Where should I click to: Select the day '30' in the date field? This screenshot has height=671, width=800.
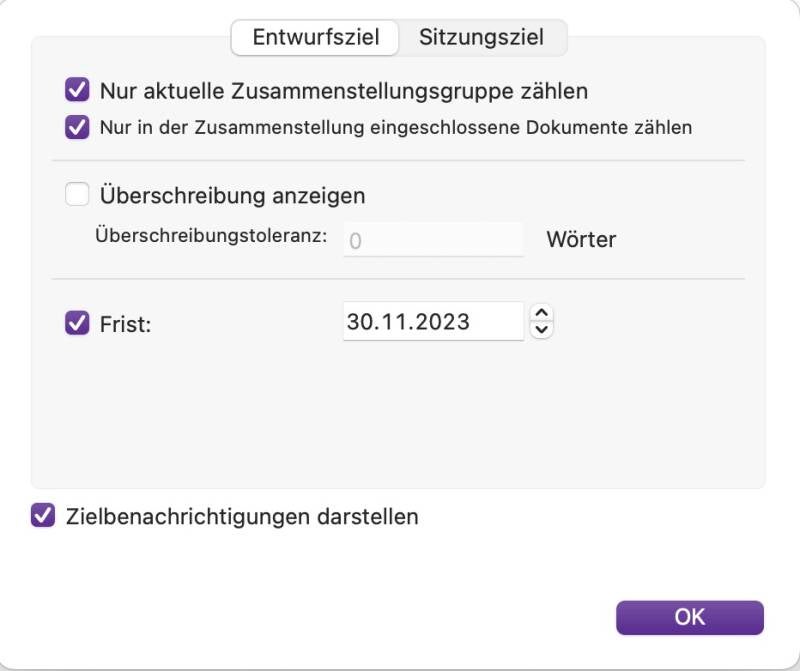(x=360, y=322)
